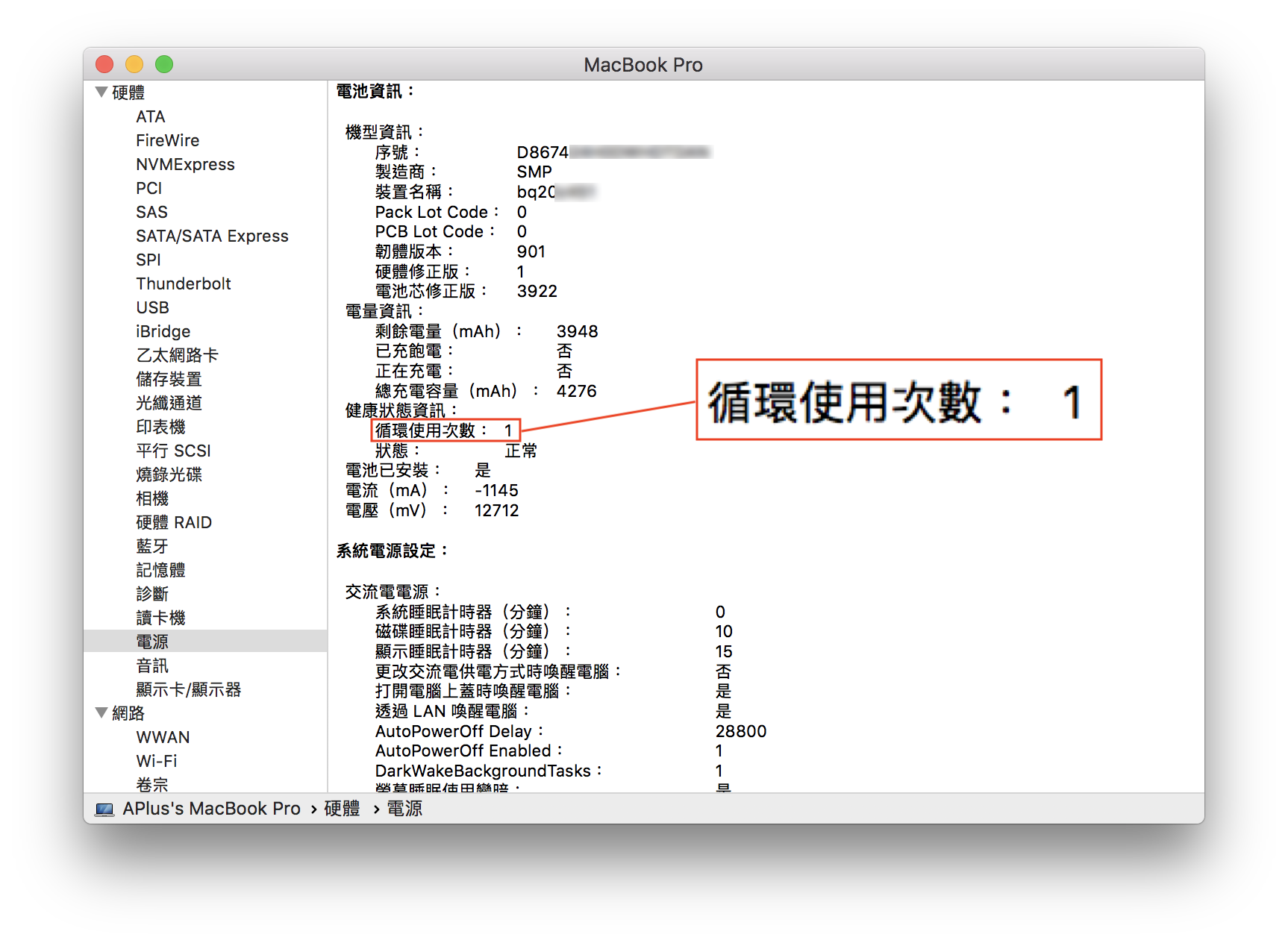Select SAS in the hardware list
1288x943 pixels.
[x=151, y=212]
